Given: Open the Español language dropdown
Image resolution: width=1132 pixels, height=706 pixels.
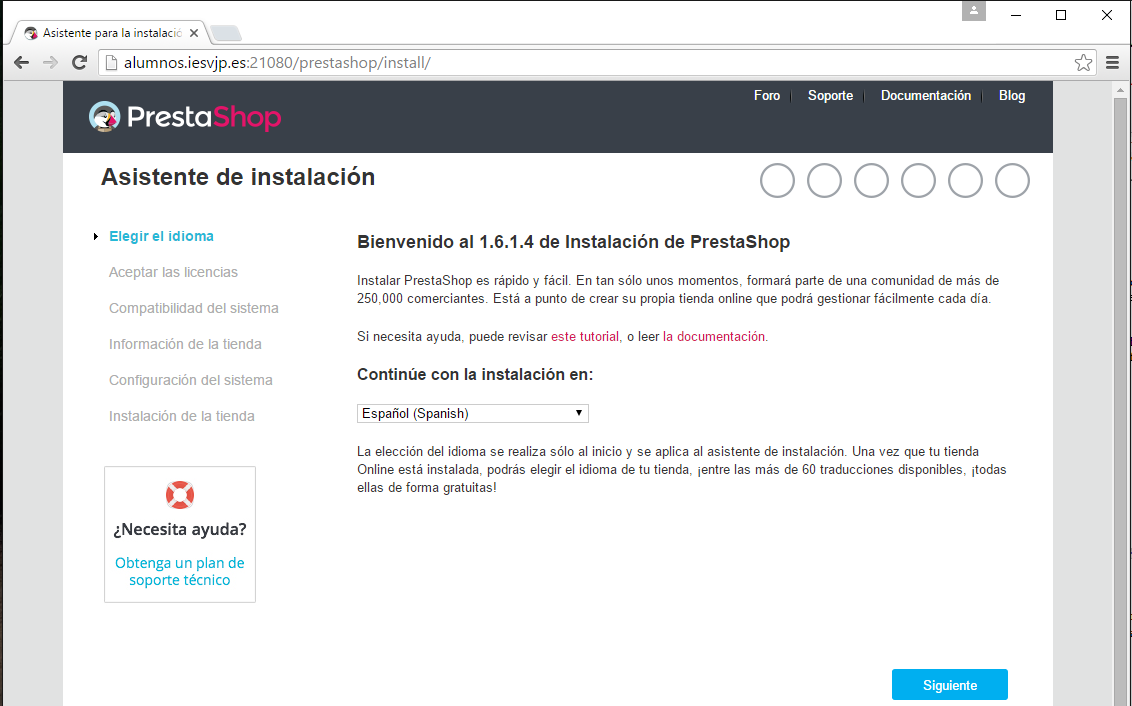Looking at the screenshot, I should coord(472,413).
